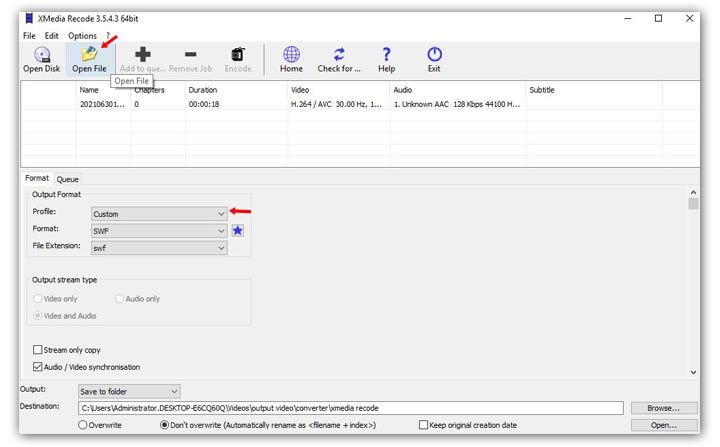Click the scroll down arrow in Format panel
Viewport: 720px width, 447px height.
pos(693,372)
